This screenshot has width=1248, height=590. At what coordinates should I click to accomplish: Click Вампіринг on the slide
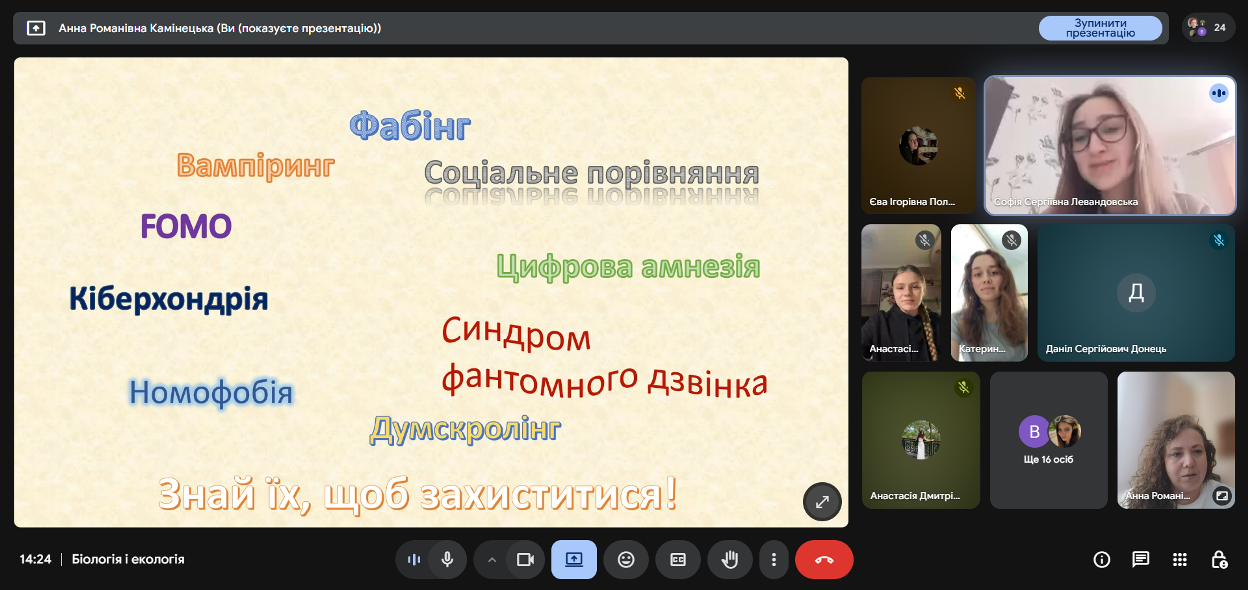coord(255,166)
